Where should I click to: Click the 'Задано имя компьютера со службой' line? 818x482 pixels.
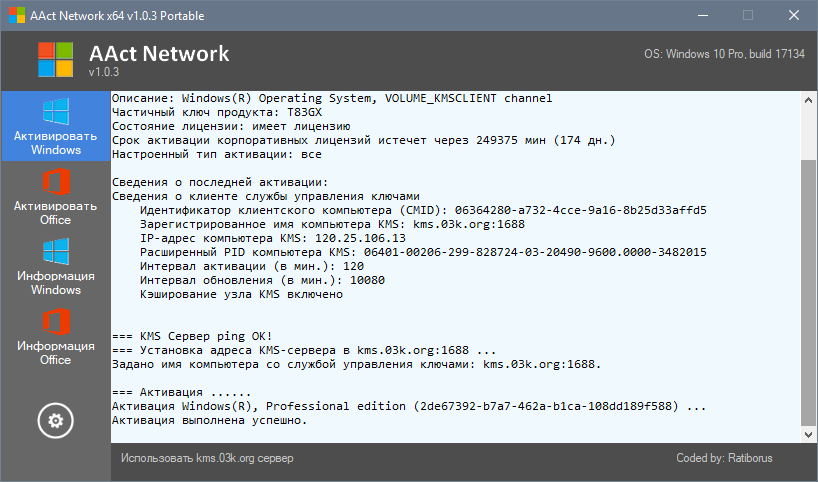pyautogui.click(x=356, y=365)
